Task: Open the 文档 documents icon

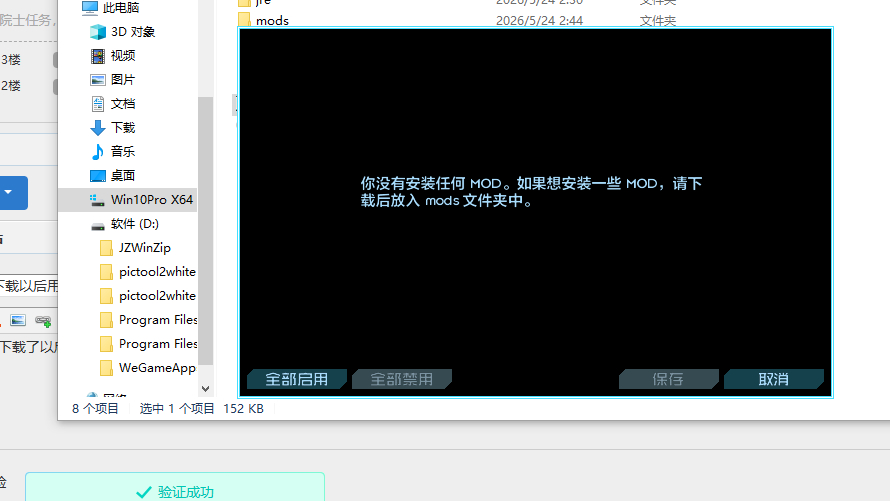Action: 98,104
